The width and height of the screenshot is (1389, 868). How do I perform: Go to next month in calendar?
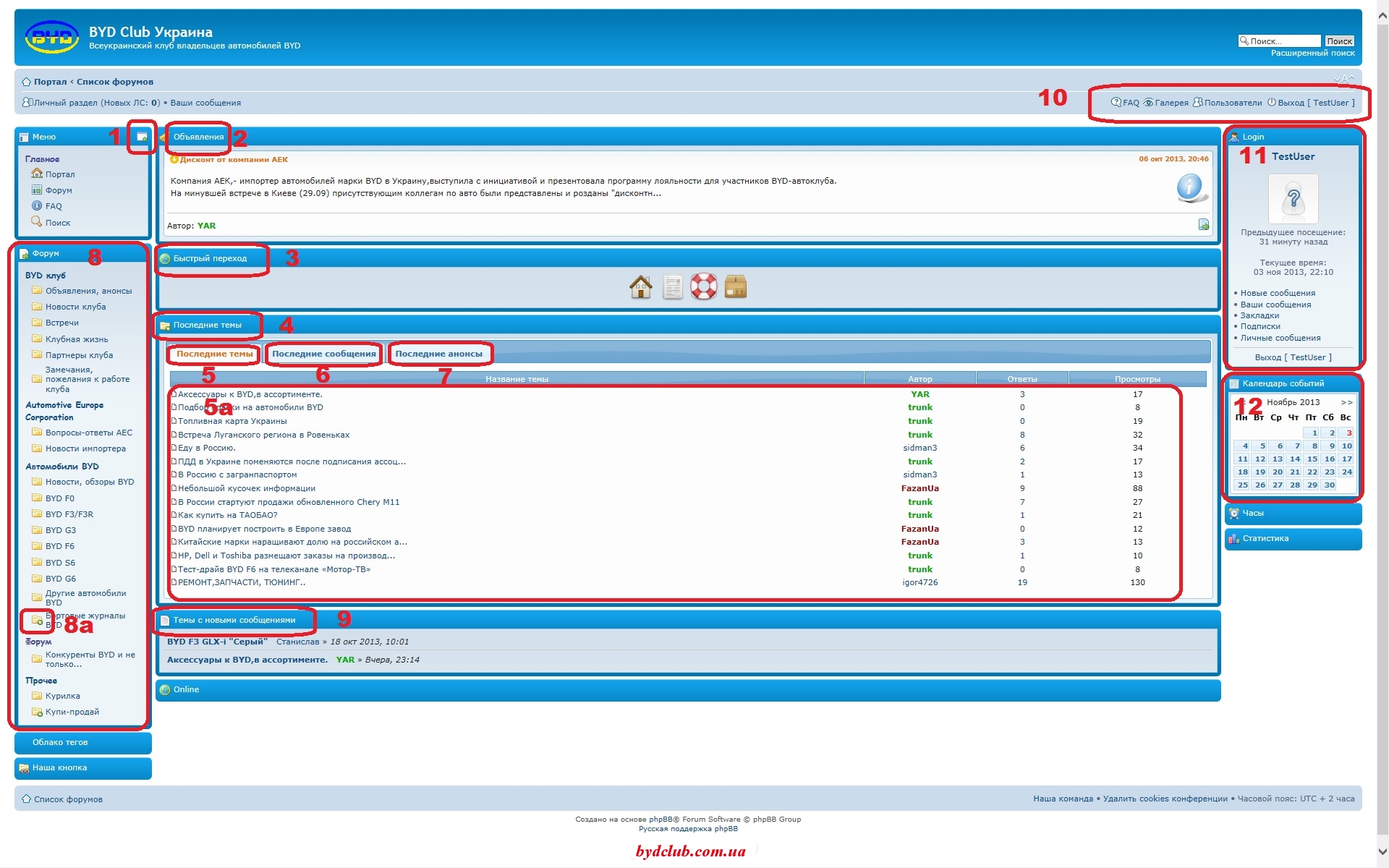[x=1346, y=402]
